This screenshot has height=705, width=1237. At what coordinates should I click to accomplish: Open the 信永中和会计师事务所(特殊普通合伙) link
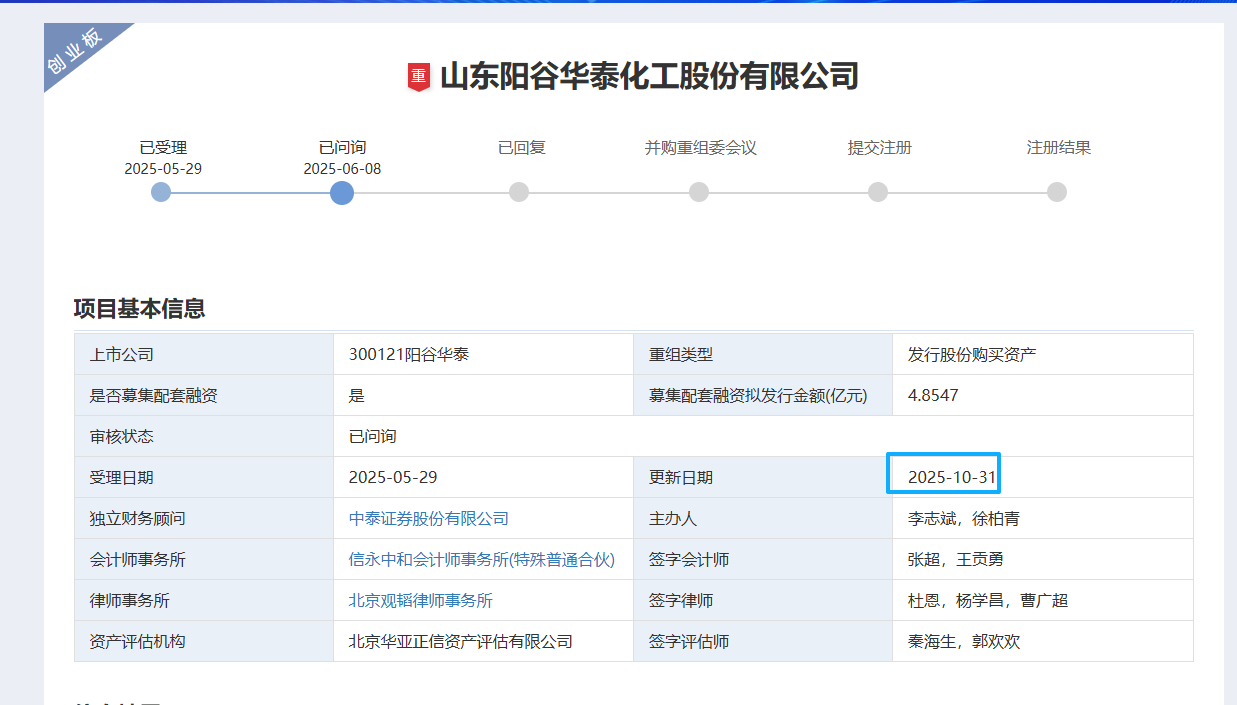pos(481,559)
